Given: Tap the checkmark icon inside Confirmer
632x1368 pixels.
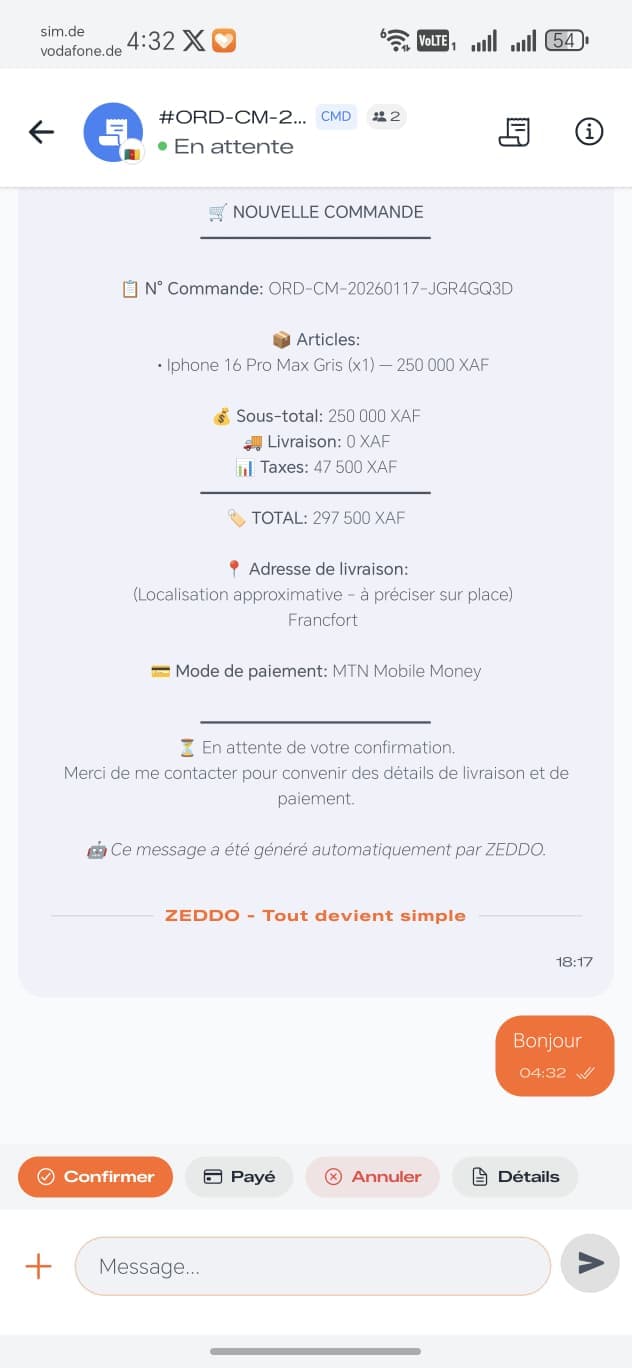Looking at the screenshot, I should pyautogui.click(x=44, y=1177).
